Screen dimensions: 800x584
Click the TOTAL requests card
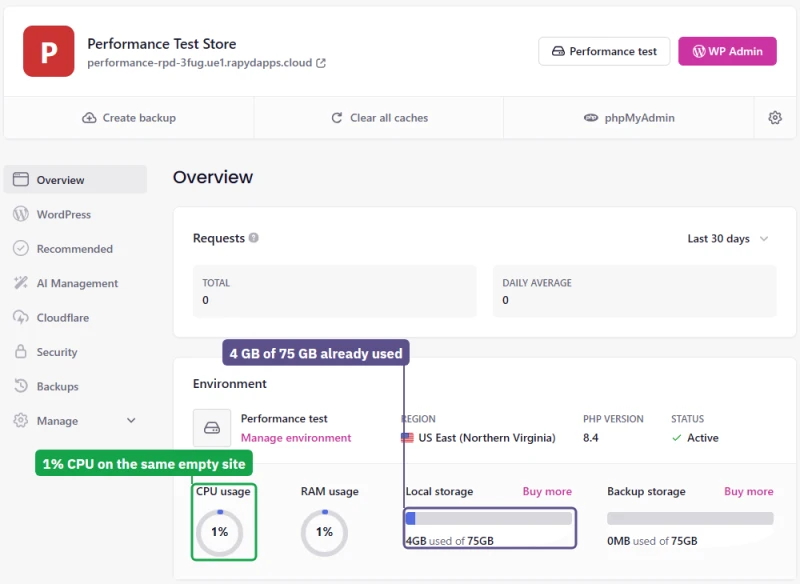(x=335, y=291)
